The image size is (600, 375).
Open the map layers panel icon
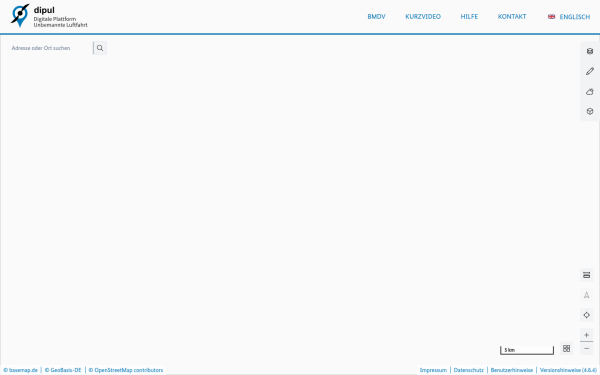click(590, 51)
